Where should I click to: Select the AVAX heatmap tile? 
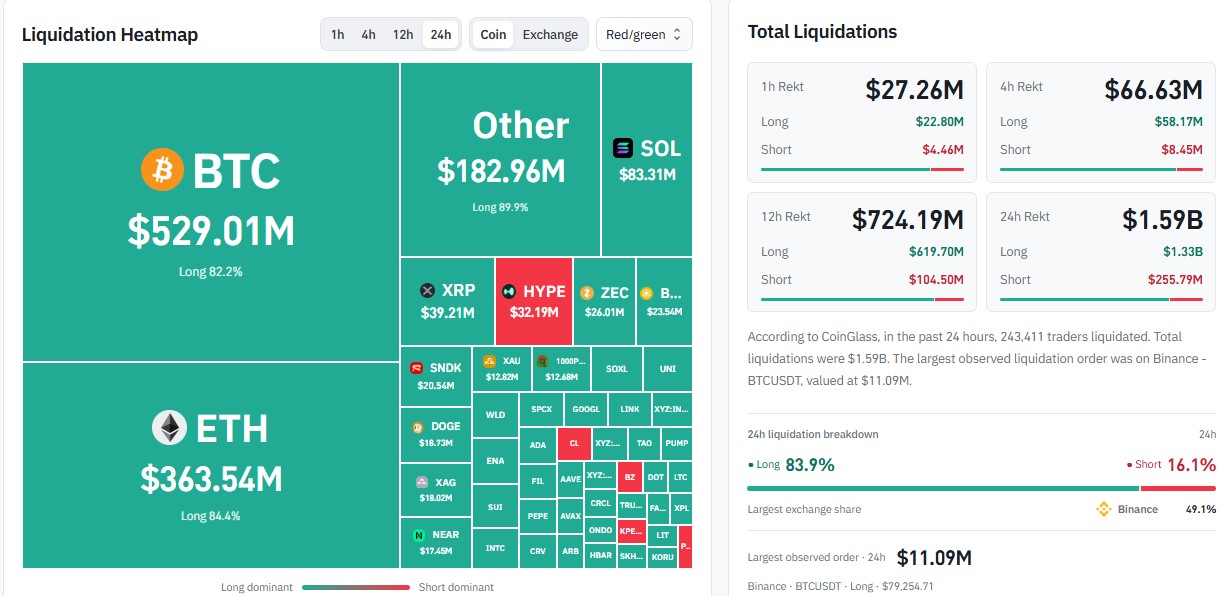pyautogui.click(x=571, y=516)
